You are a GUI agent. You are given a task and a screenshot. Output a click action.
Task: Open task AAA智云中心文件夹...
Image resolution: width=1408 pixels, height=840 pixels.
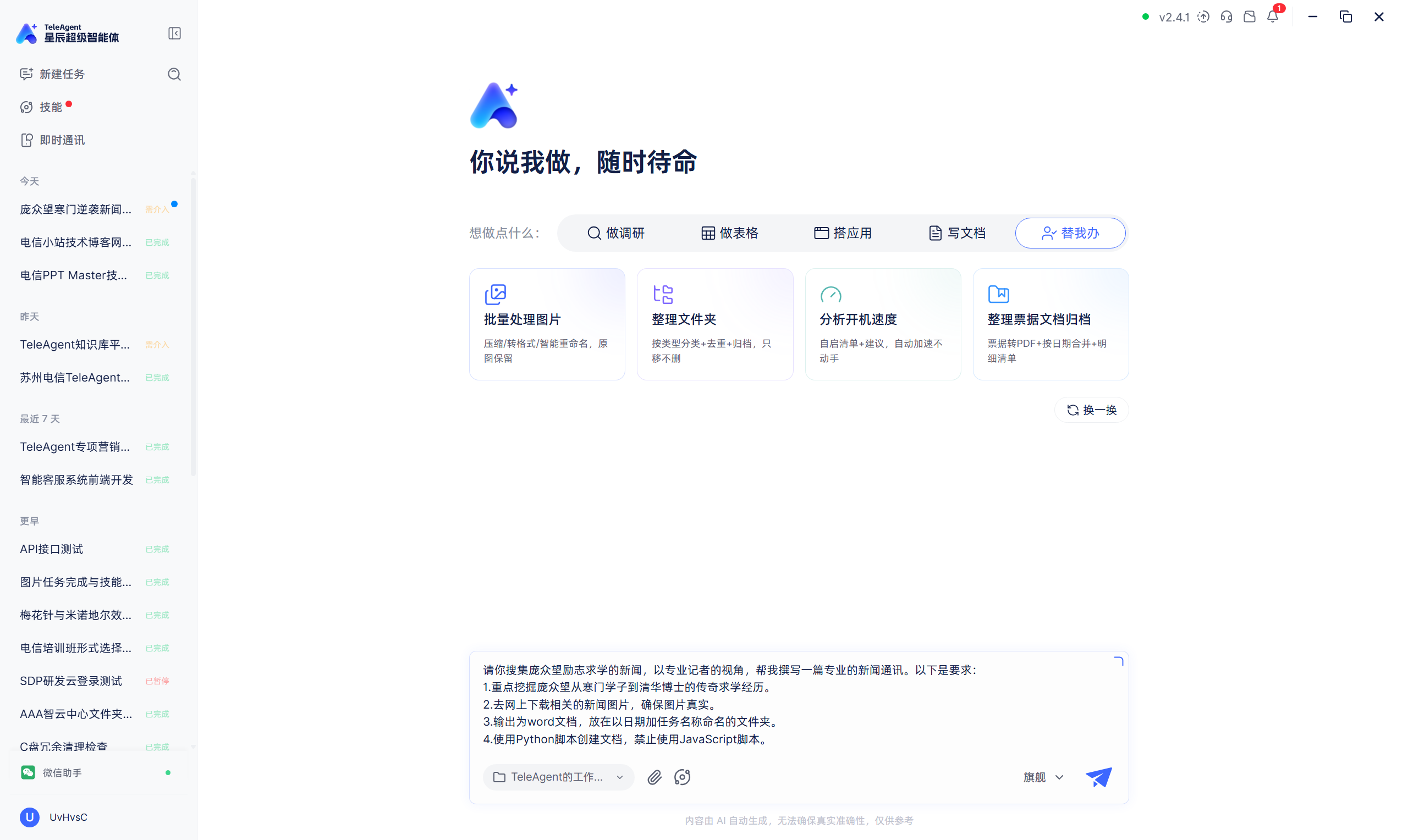pos(95,714)
